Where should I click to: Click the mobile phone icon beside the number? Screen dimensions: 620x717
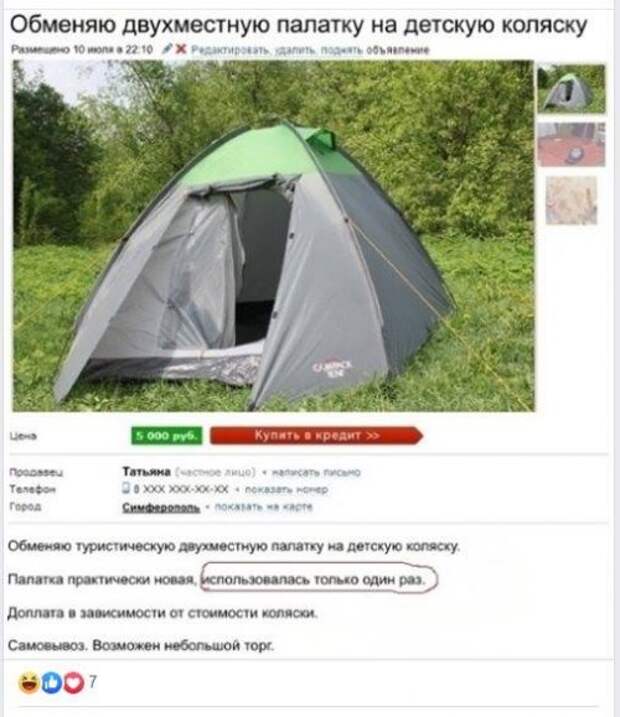[x=126, y=488]
